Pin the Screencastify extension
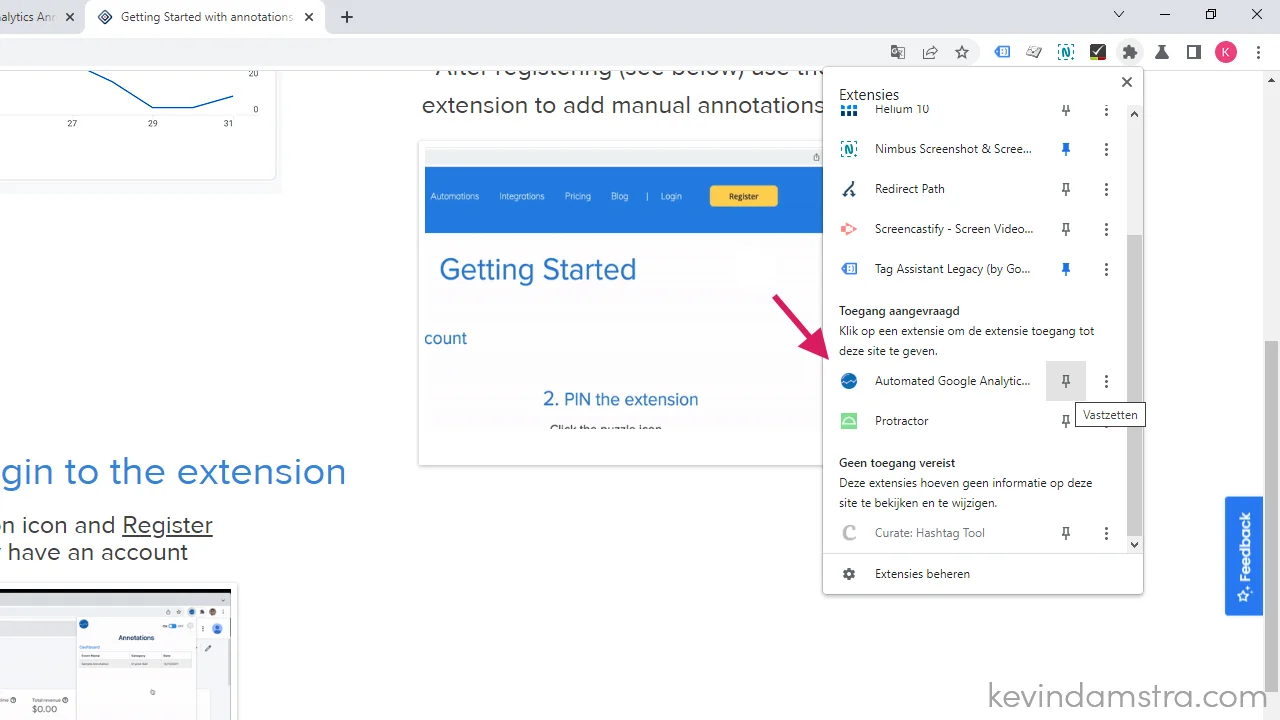 1066,229
